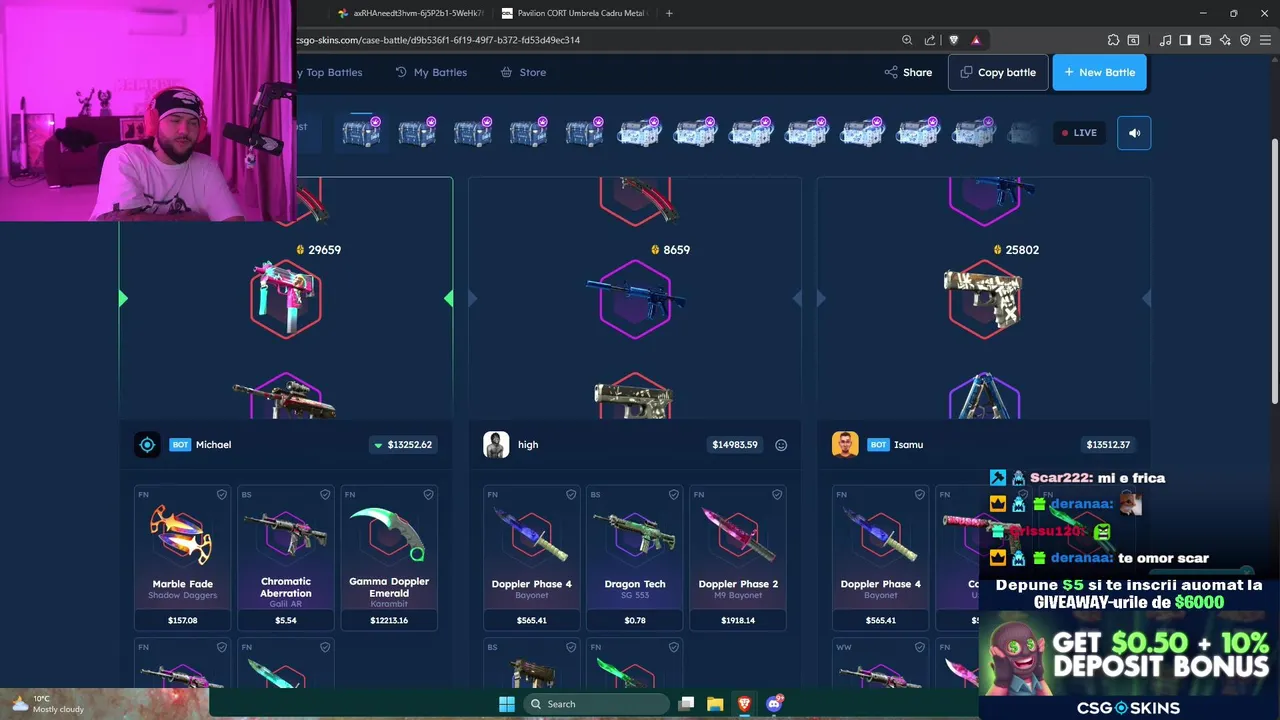Click the Copy battle button
The width and height of the screenshot is (1280, 720).
pyautogui.click(x=998, y=72)
